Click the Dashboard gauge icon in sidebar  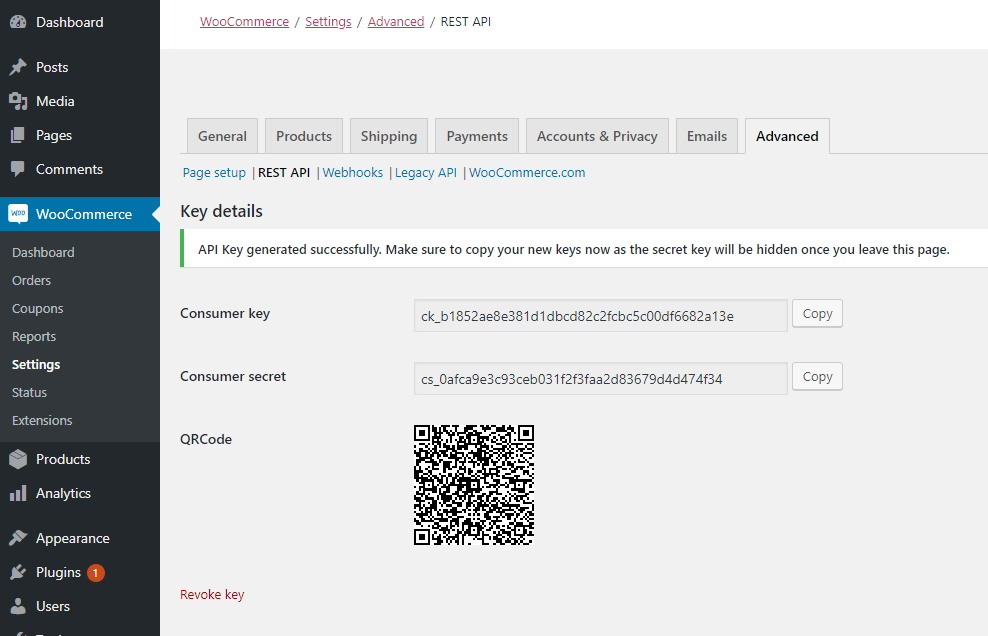[18, 22]
